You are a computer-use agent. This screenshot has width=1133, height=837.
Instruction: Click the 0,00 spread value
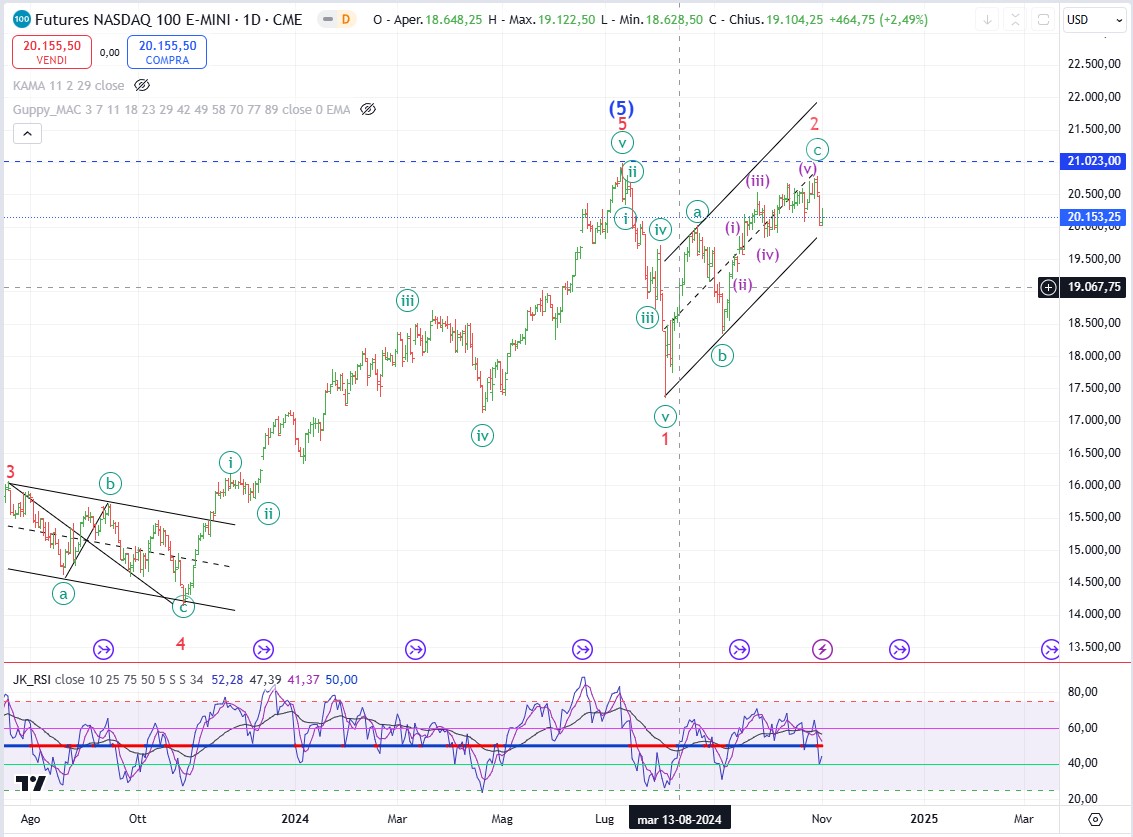tap(110, 52)
